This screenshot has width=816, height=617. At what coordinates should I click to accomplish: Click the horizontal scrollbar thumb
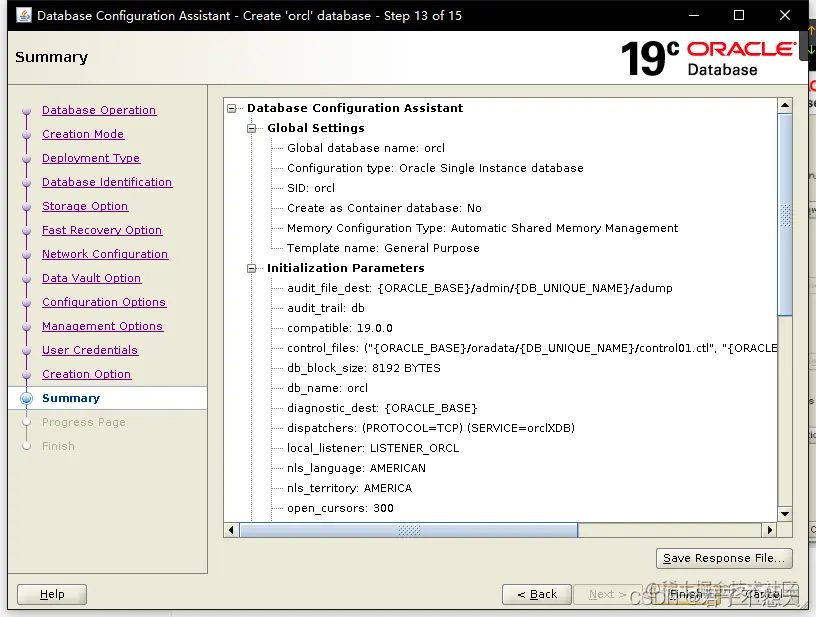(x=409, y=530)
